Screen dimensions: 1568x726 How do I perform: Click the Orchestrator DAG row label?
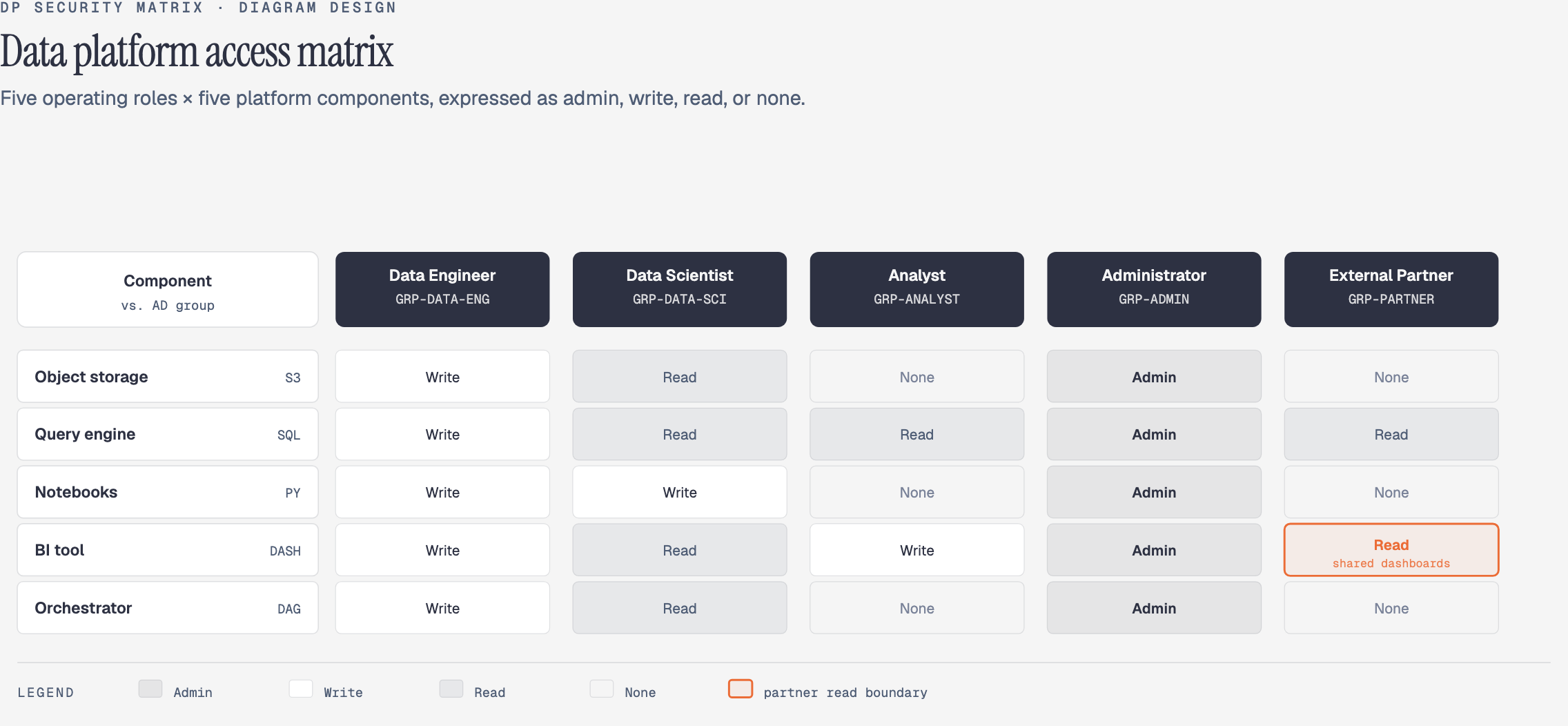click(168, 608)
